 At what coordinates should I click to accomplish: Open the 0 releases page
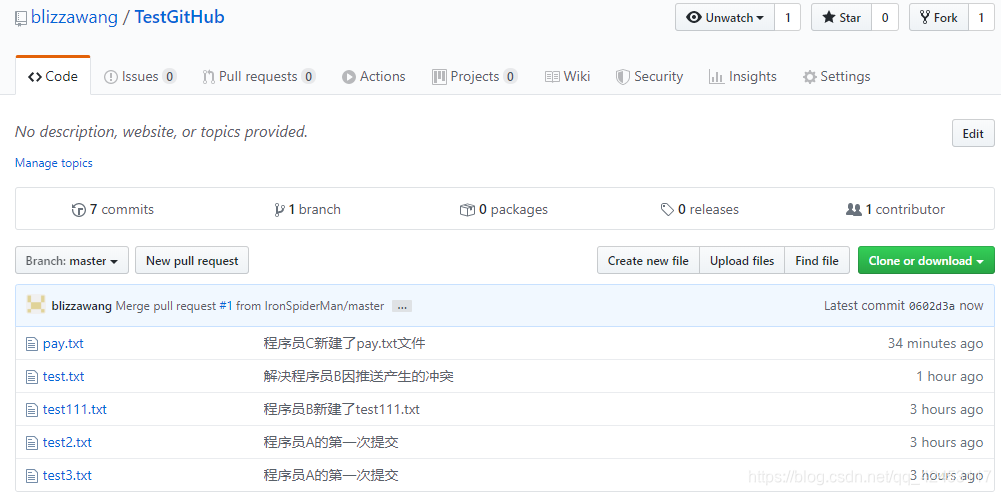[700, 209]
